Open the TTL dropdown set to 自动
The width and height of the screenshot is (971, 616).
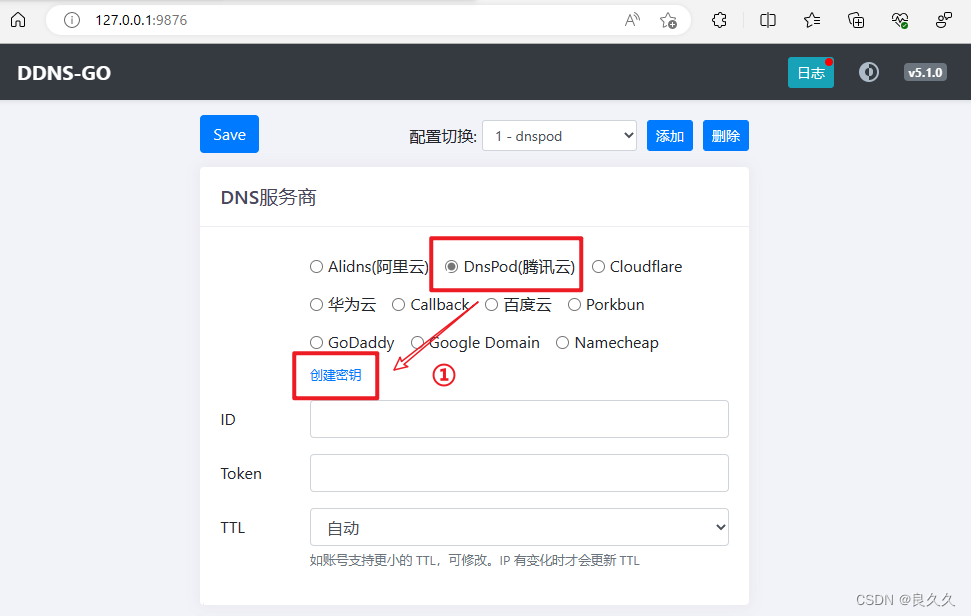pos(518,527)
